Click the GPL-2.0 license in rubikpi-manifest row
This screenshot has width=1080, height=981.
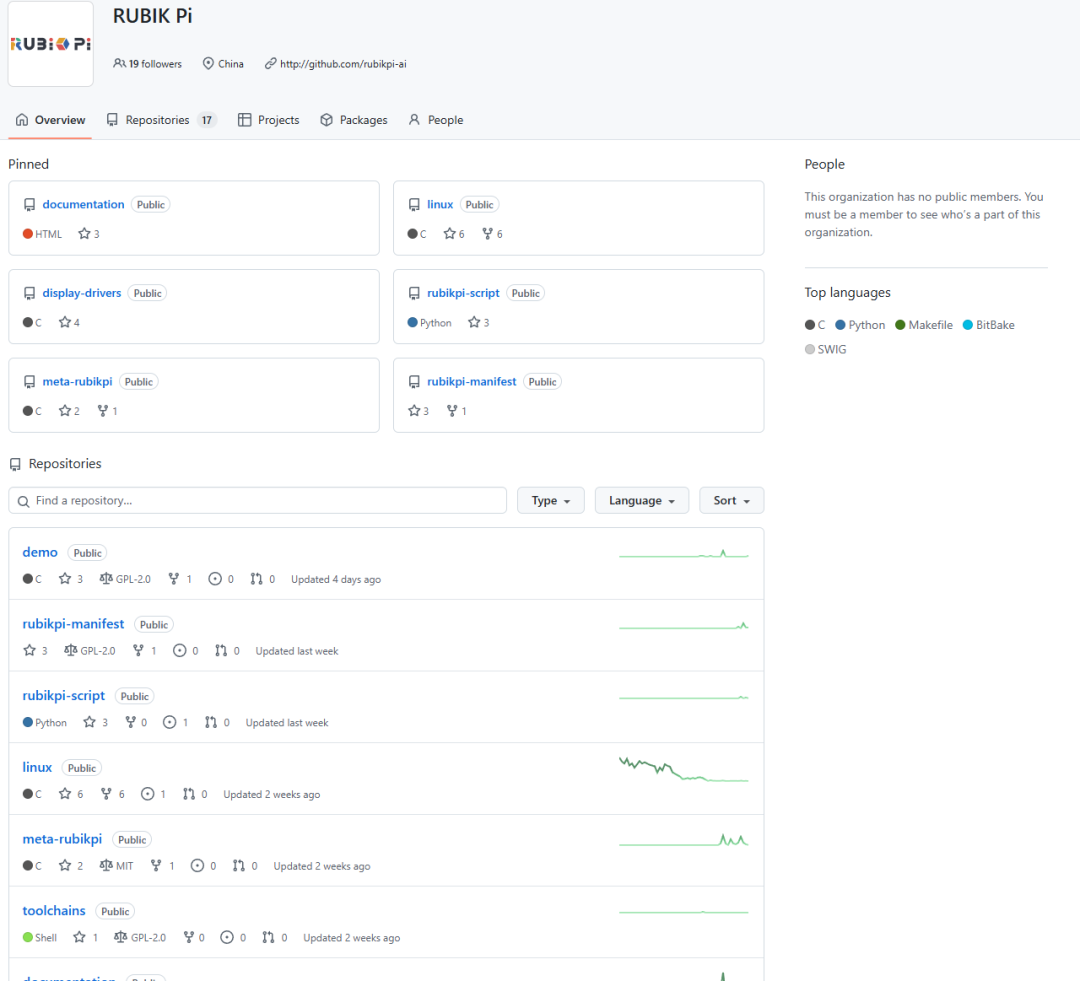(90, 650)
